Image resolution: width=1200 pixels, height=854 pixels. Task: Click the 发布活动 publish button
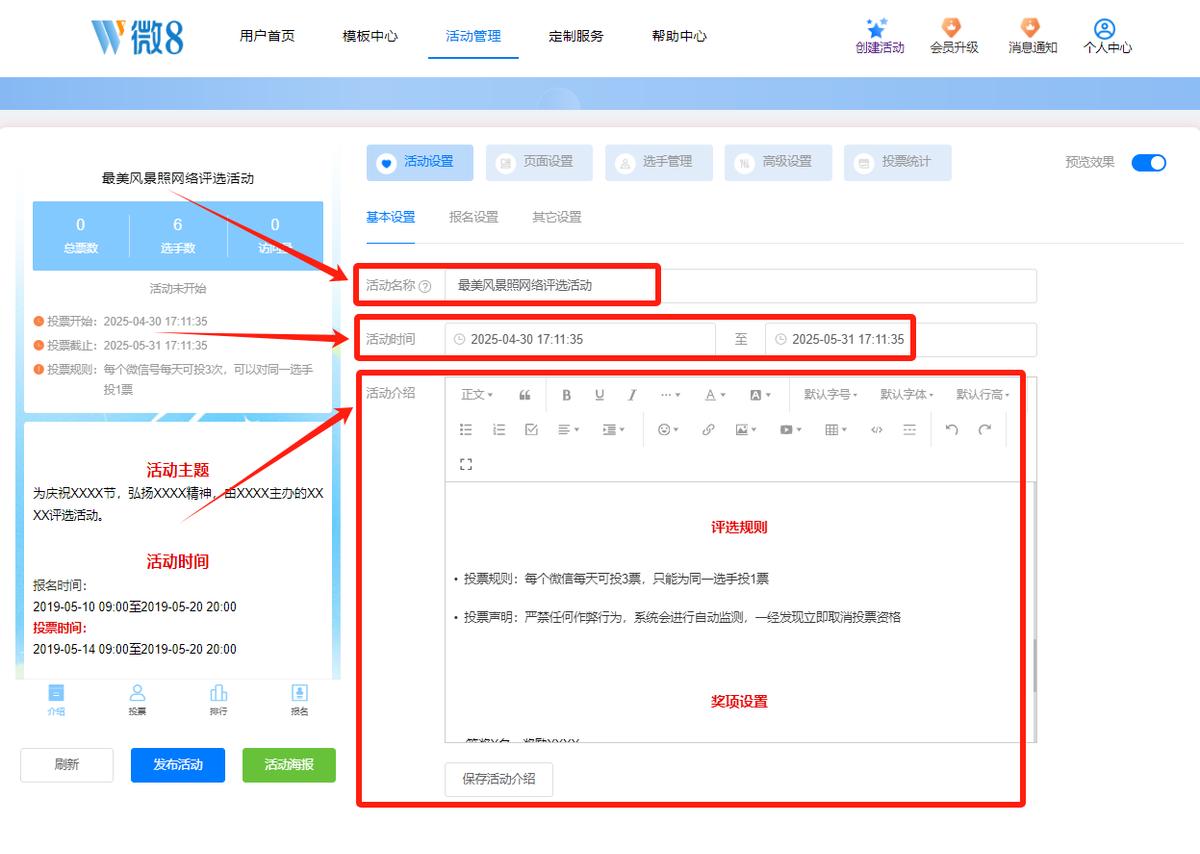click(178, 765)
